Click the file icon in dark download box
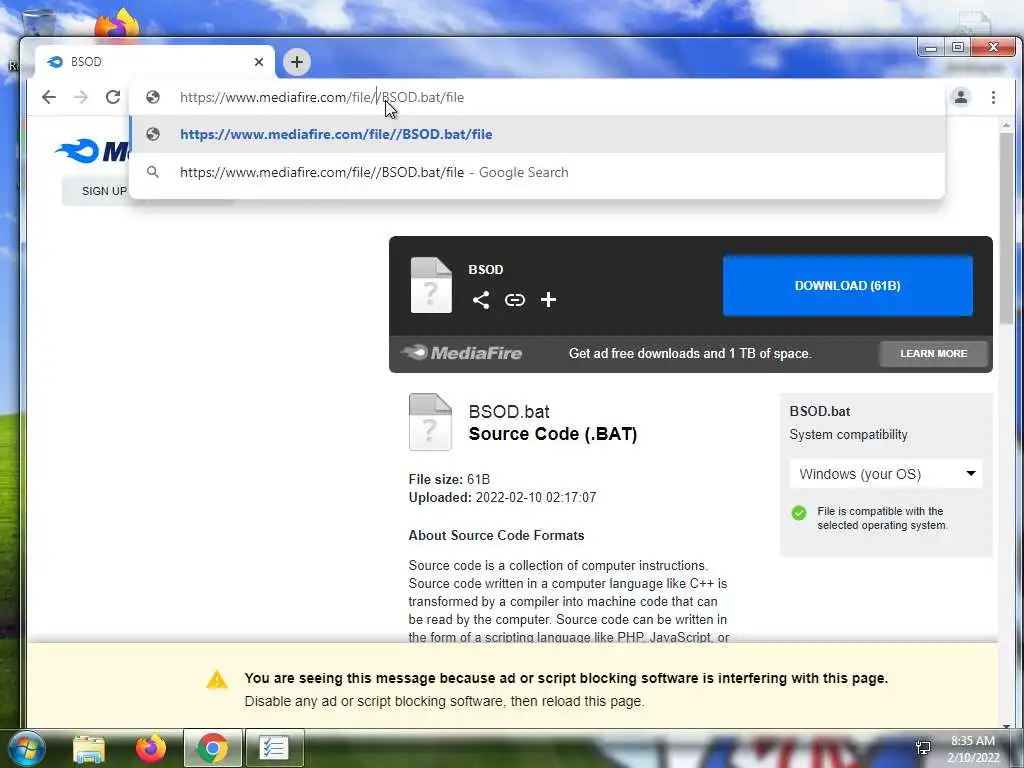Screen dimensions: 1024x768 431,285
